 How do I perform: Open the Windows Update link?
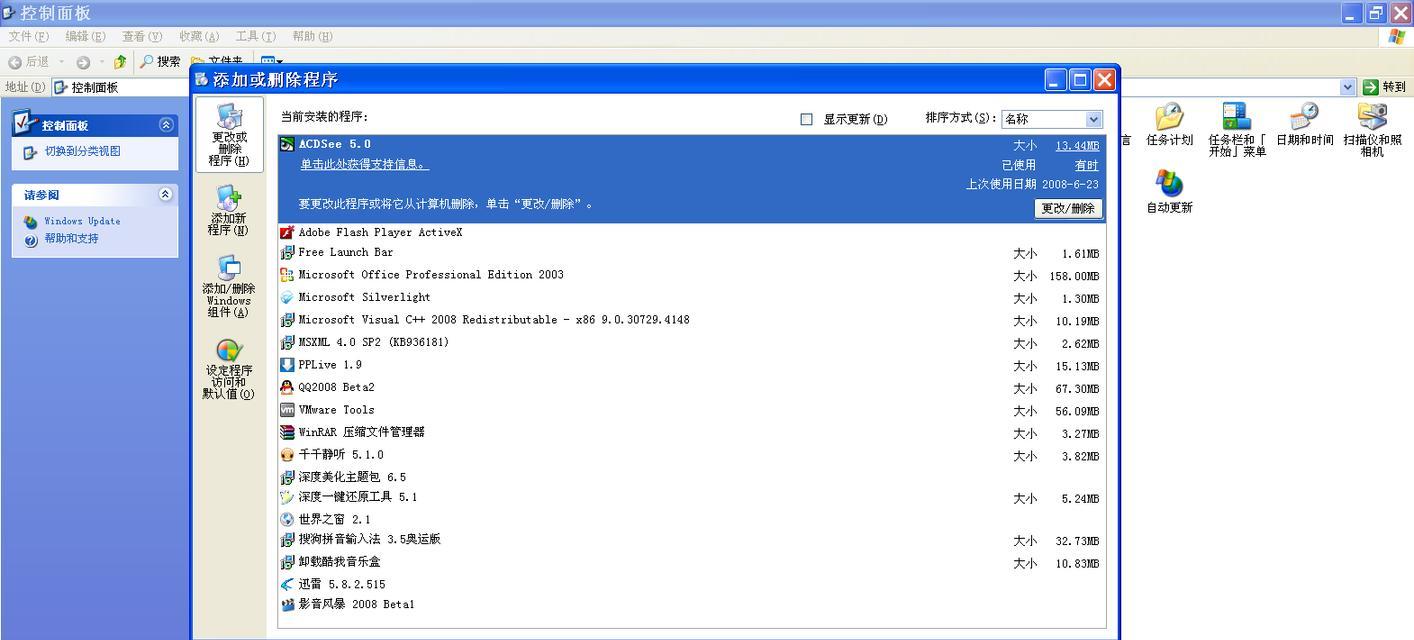[x=82, y=221]
